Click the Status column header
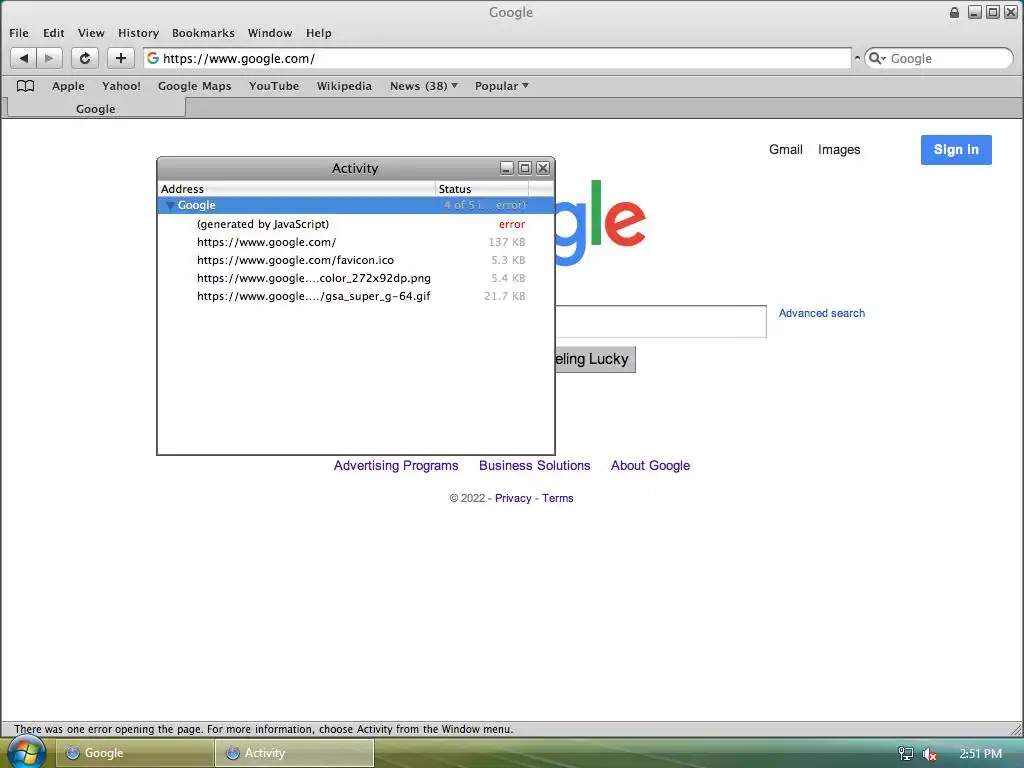1024x768 pixels. [x=482, y=189]
